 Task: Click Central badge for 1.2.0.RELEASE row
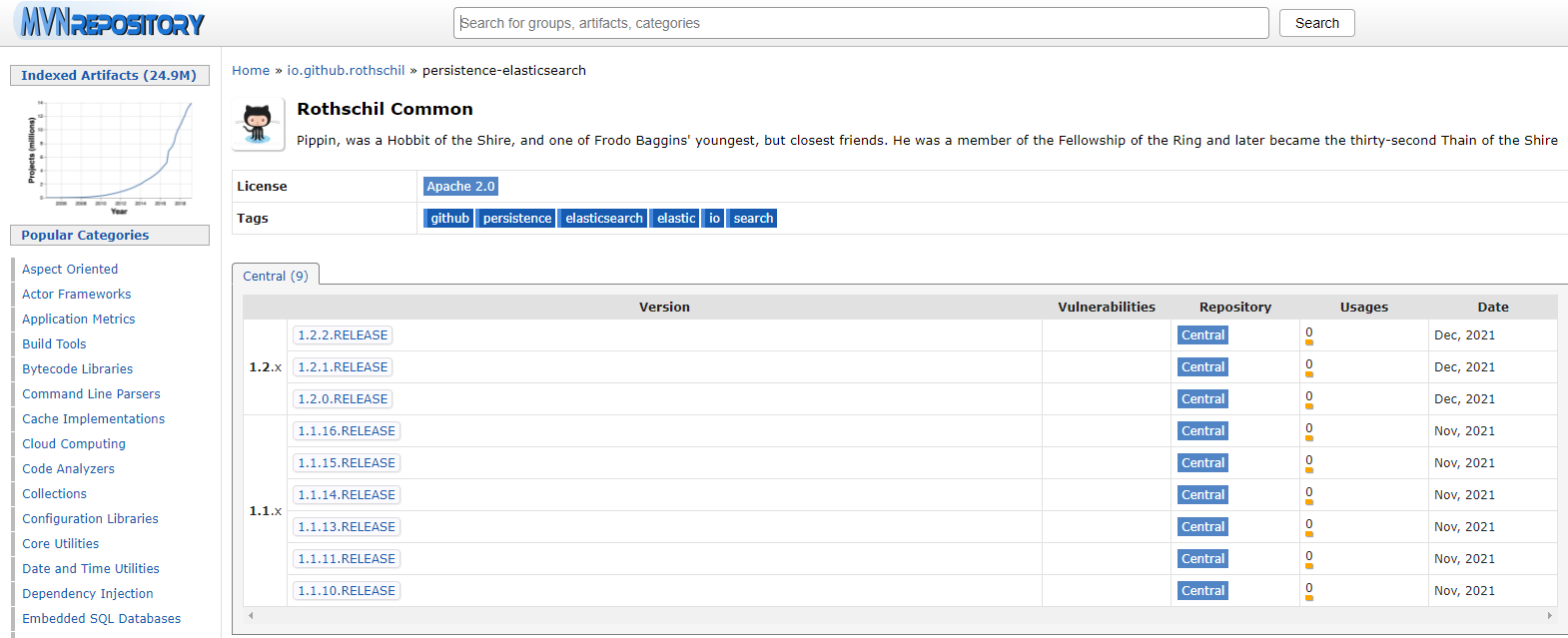pos(1202,399)
